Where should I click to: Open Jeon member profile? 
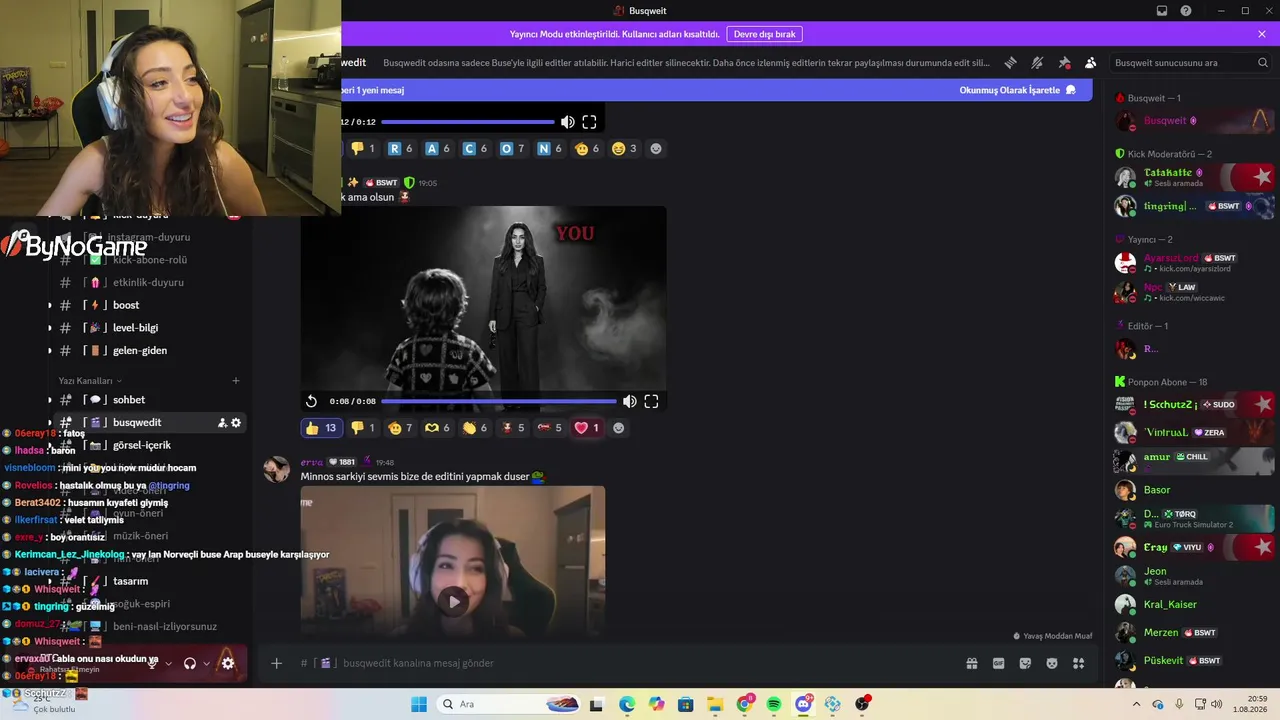1195,576
